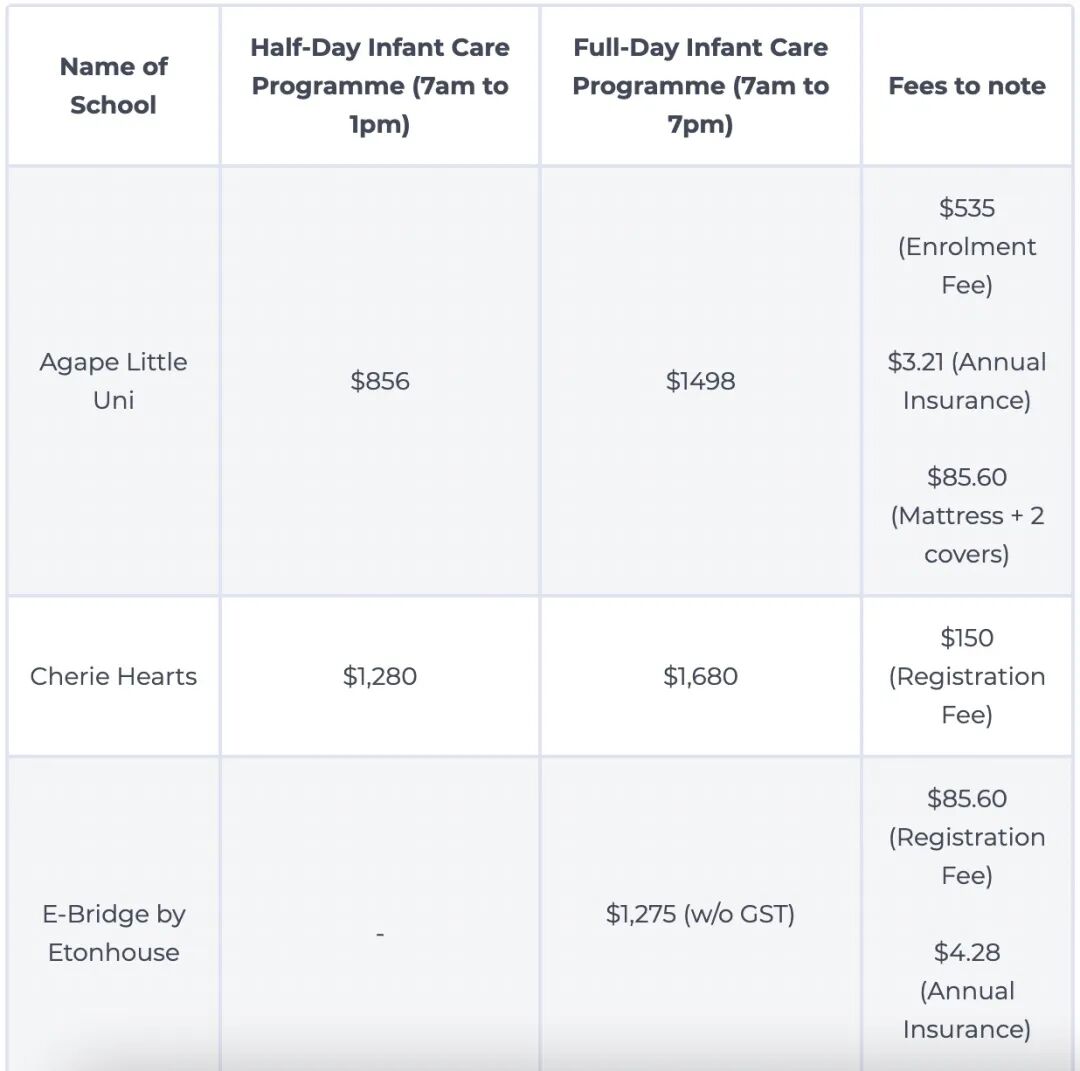Click Cherie Hearts' $150 registration fee

(x=966, y=638)
